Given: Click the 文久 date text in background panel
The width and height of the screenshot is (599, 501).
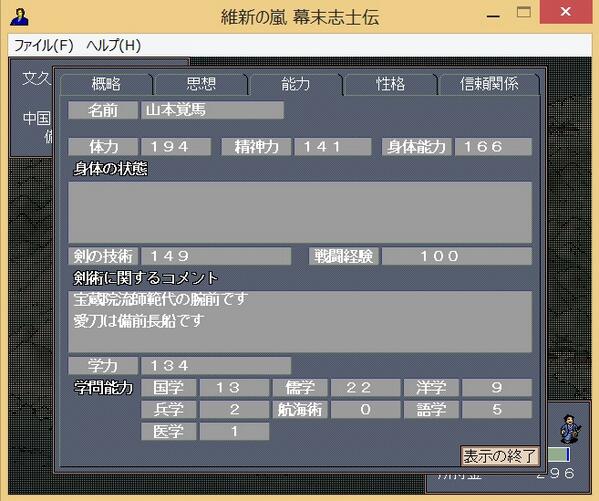Looking at the screenshot, I should 37,79.
